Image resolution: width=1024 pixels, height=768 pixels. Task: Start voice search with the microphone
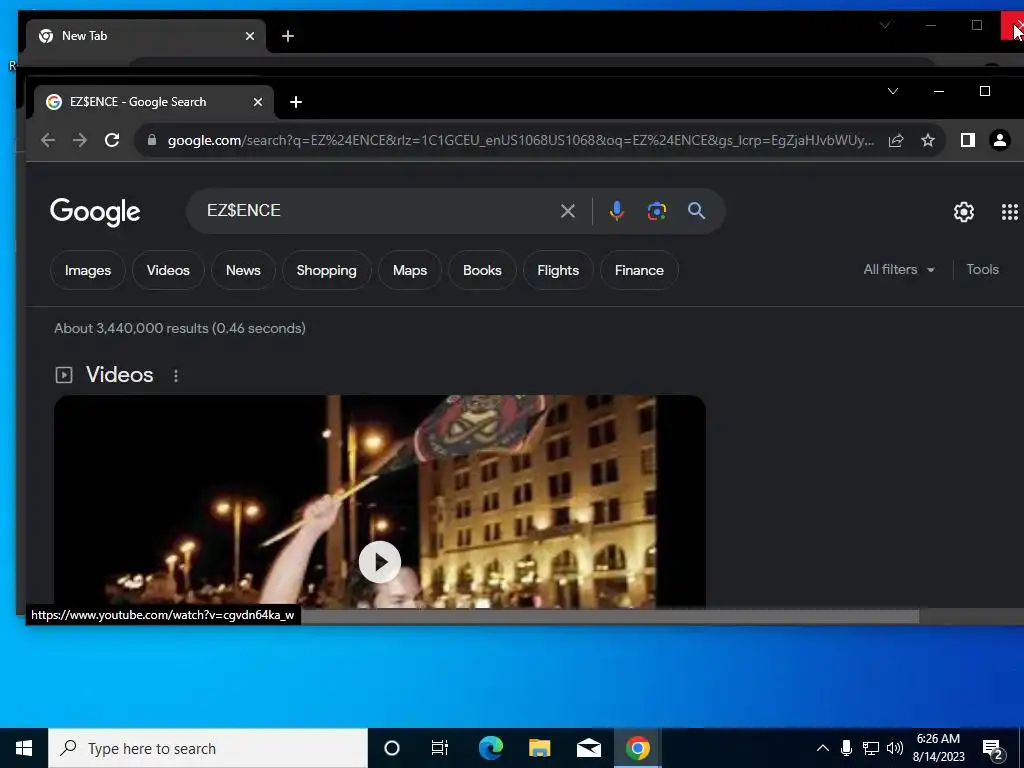616,211
